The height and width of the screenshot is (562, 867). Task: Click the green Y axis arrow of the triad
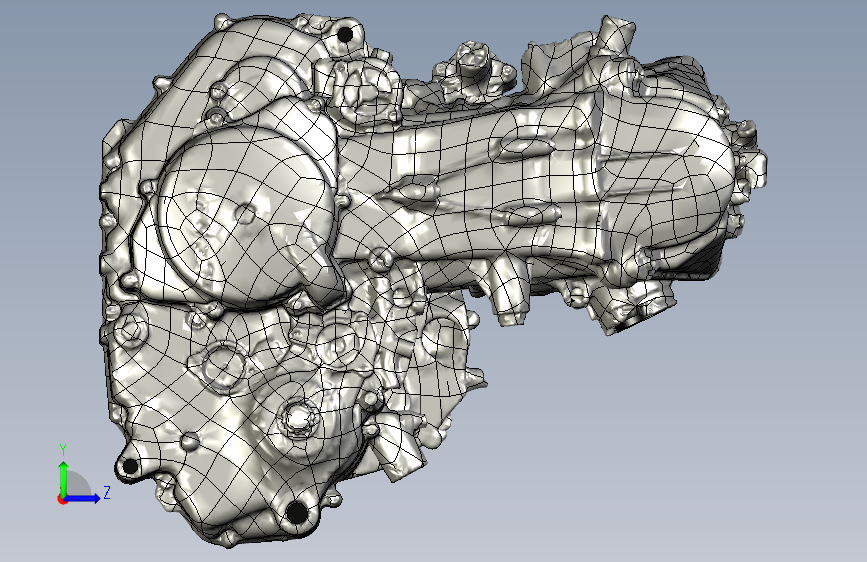64,479
